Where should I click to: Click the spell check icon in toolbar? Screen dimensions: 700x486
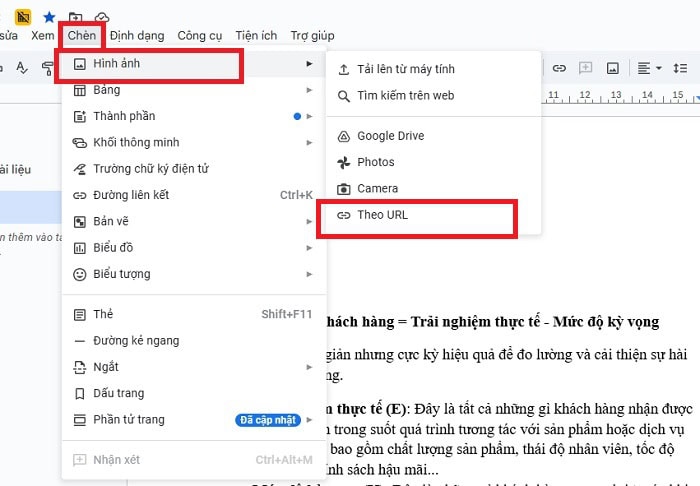click(22, 68)
